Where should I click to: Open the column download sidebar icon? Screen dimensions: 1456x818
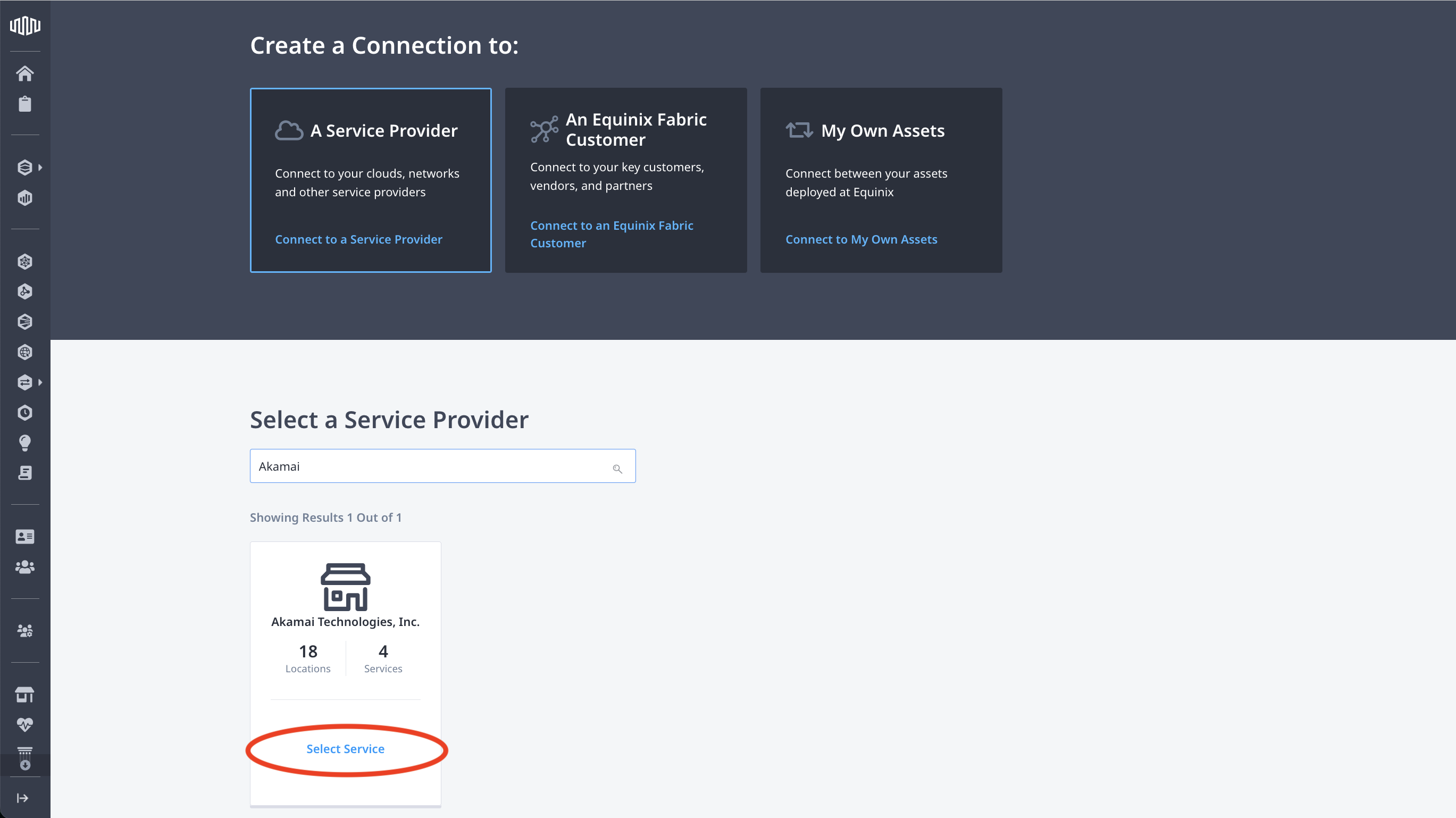click(x=25, y=759)
